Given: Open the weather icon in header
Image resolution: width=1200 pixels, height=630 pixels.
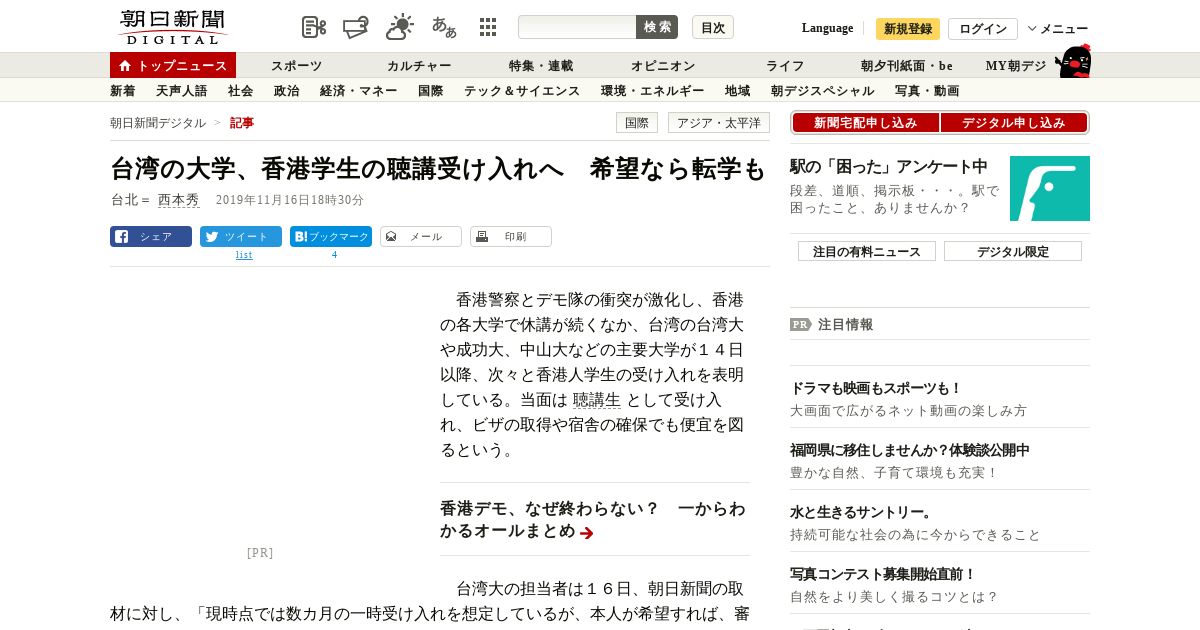Looking at the screenshot, I should pyautogui.click(x=400, y=27).
